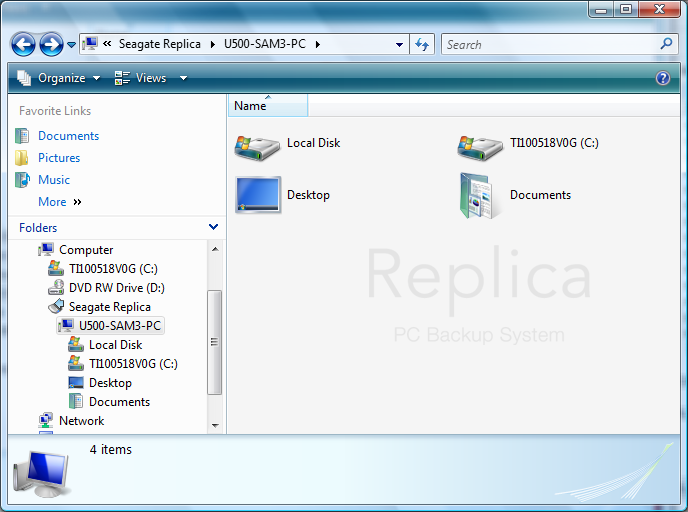Click the computer icon in details pane
The width and height of the screenshot is (688, 512).
click(42, 475)
